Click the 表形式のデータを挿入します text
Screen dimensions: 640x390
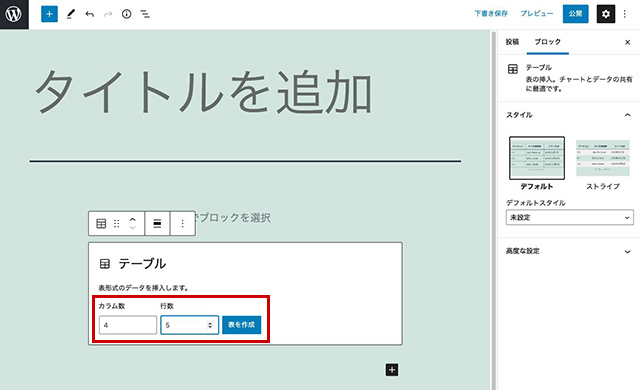(144, 288)
